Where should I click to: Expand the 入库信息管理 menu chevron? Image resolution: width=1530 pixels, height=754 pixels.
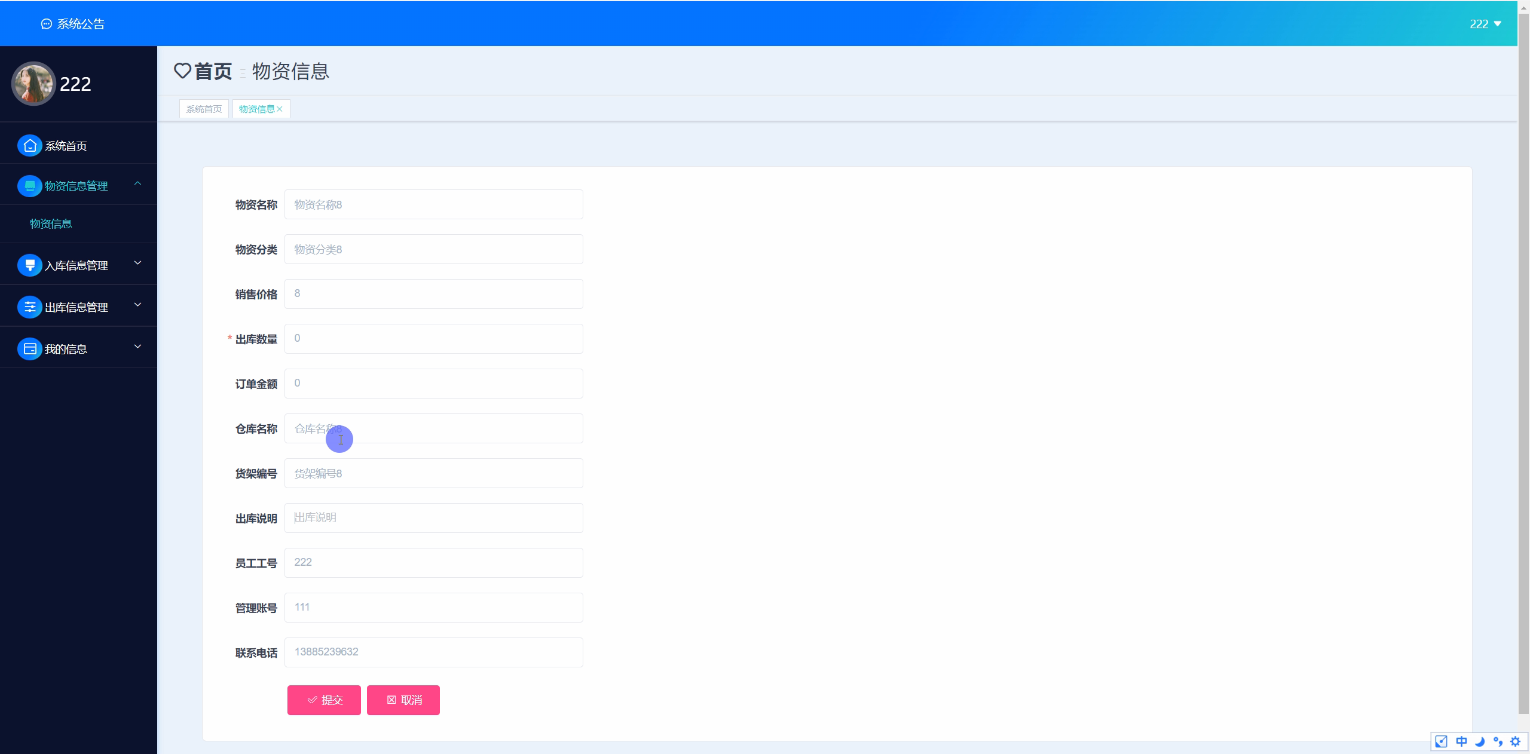138,264
